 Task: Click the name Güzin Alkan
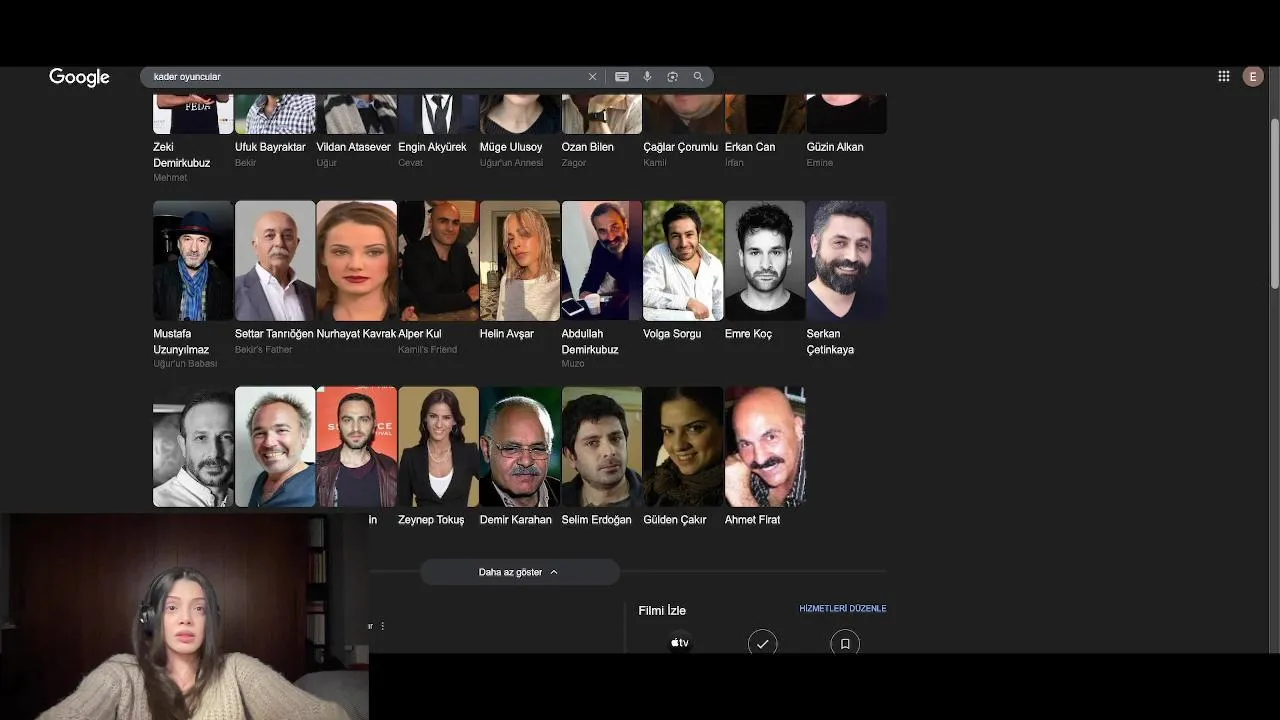coord(835,147)
